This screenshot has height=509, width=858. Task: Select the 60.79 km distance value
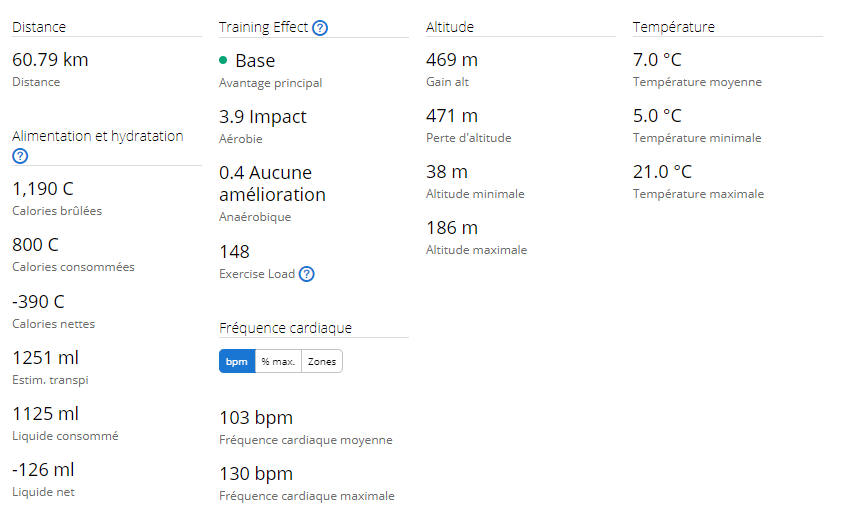[50, 60]
